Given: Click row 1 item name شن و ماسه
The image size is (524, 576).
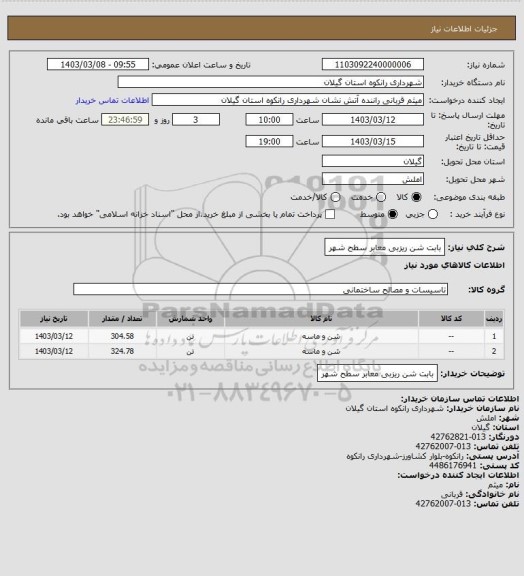Looking at the screenshot, I should (322, 336).
